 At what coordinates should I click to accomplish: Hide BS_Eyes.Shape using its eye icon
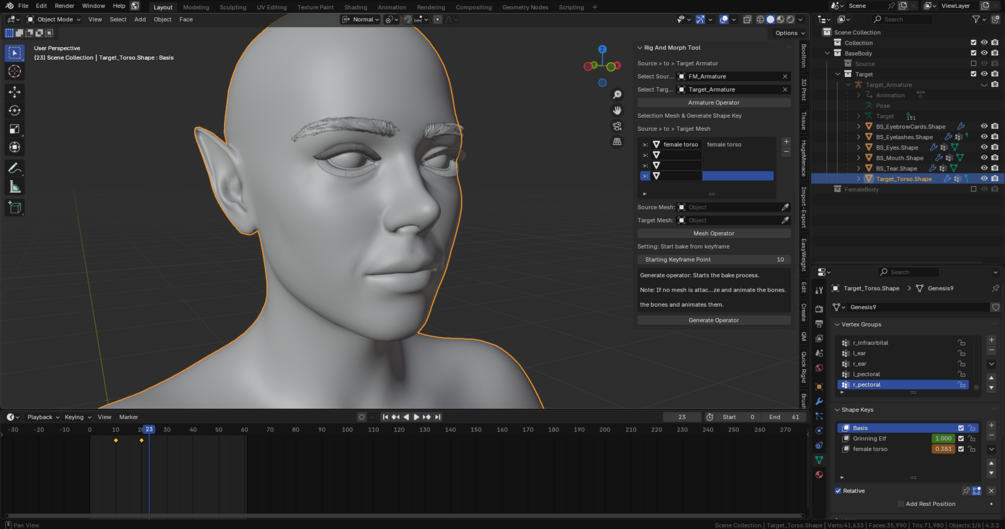coord(983,147)
